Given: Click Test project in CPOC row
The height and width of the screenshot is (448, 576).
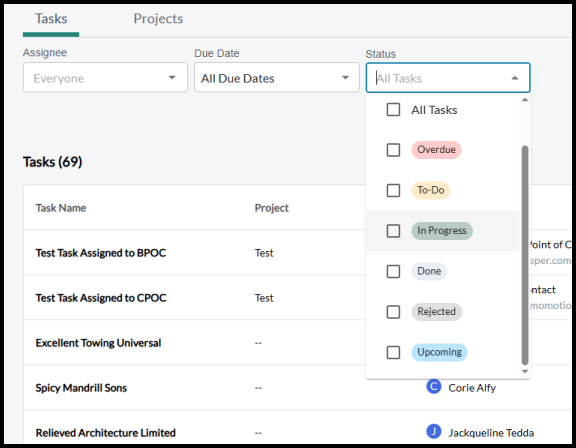Looking at the screenshot, I should [264, 298].
